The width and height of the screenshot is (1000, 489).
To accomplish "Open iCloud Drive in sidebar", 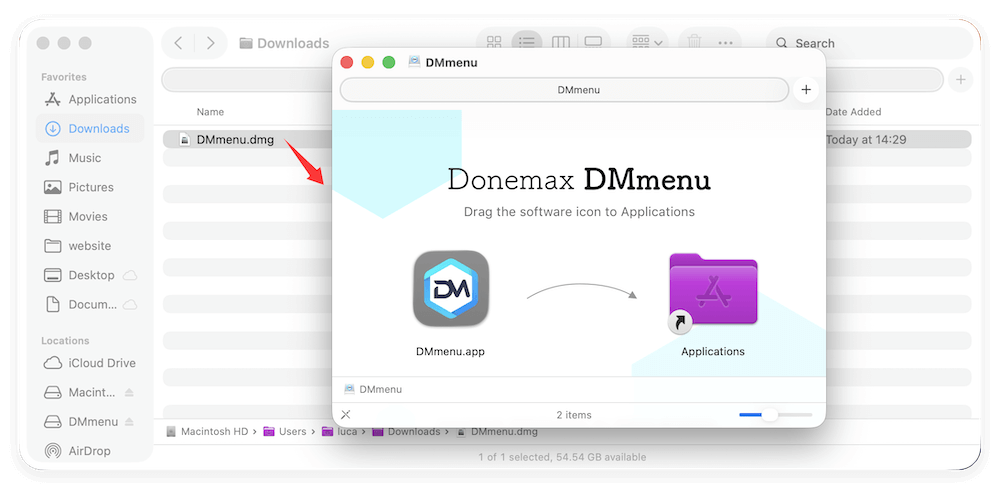I will (x=90, y=363).
